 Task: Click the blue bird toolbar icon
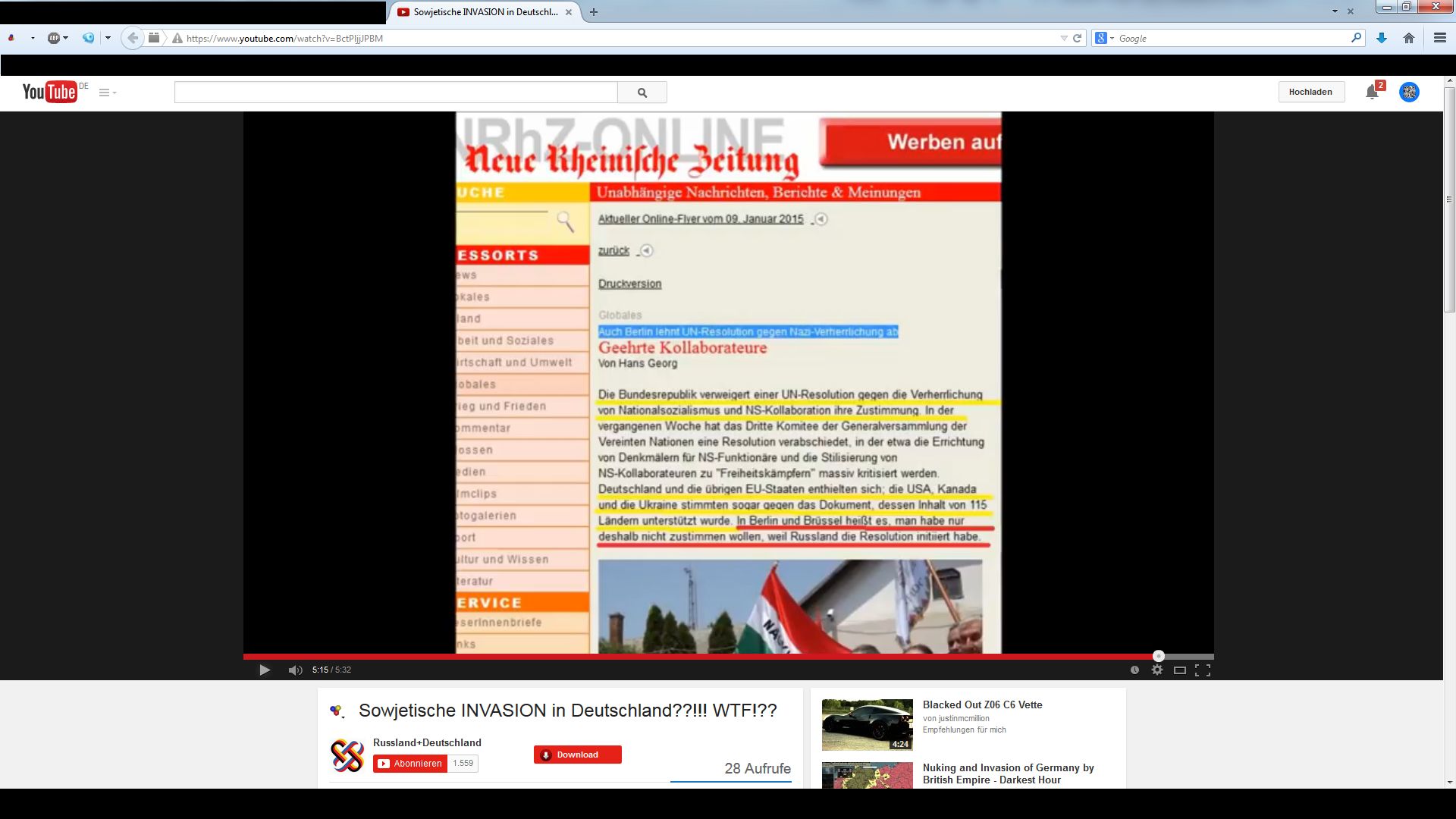(x=89, y=38)
